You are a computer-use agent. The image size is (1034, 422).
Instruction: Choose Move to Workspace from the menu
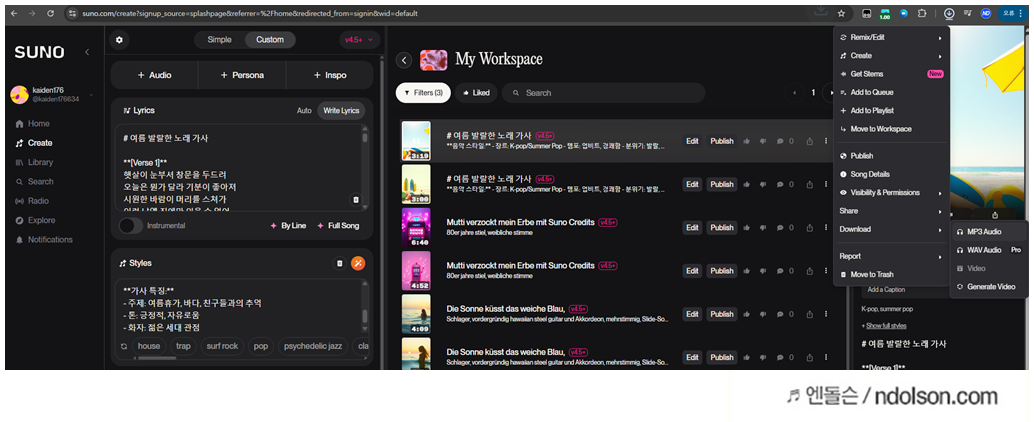[890, 129]
